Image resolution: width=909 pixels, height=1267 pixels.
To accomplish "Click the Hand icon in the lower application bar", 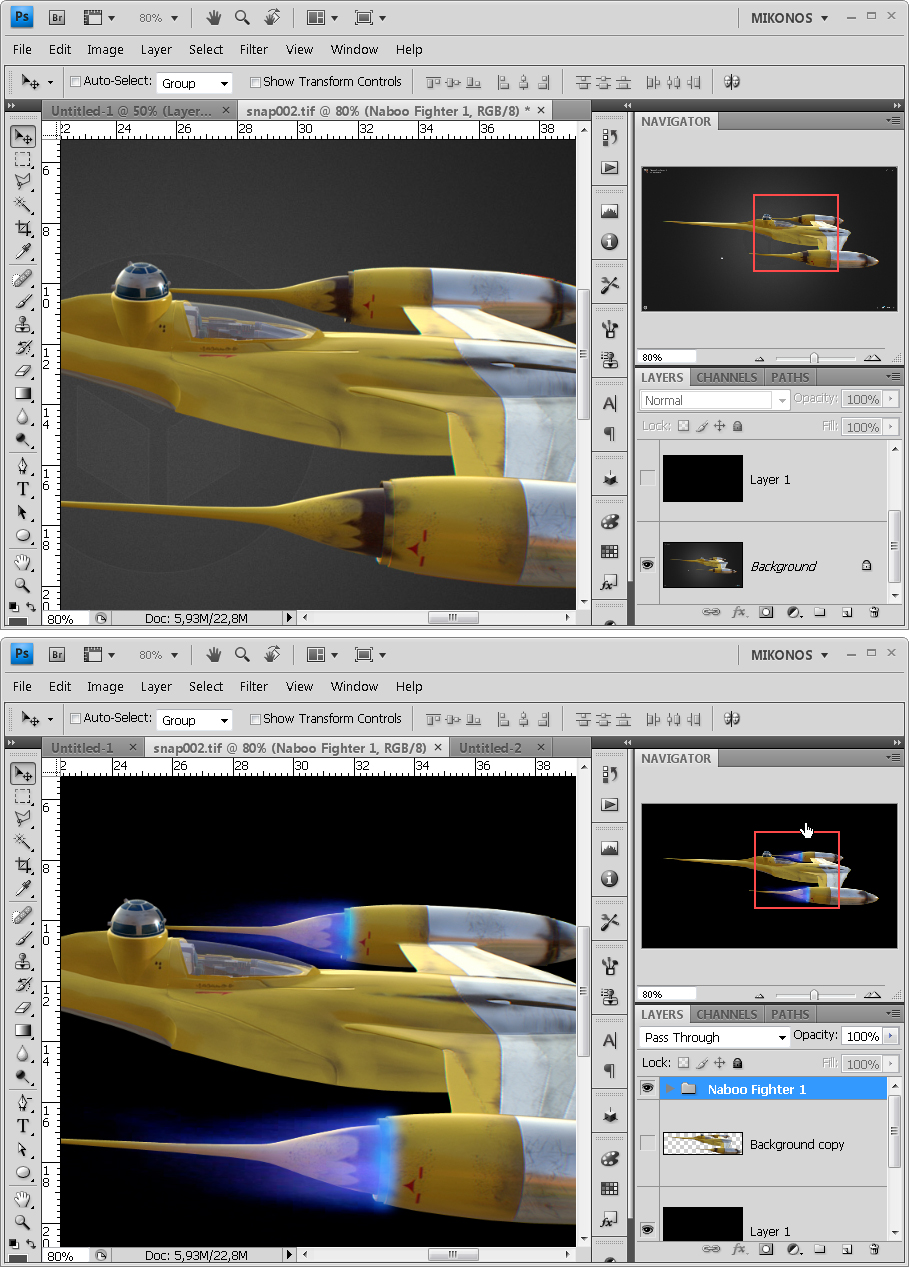I will tap(213, 655).
